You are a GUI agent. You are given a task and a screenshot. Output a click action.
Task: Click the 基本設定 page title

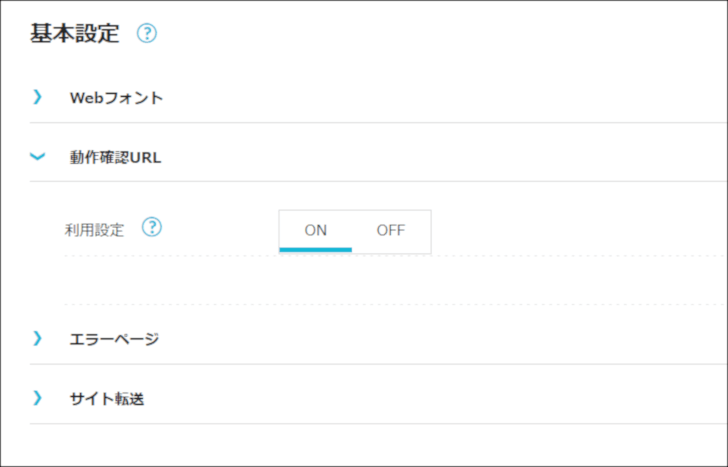[x=75, y=33]
